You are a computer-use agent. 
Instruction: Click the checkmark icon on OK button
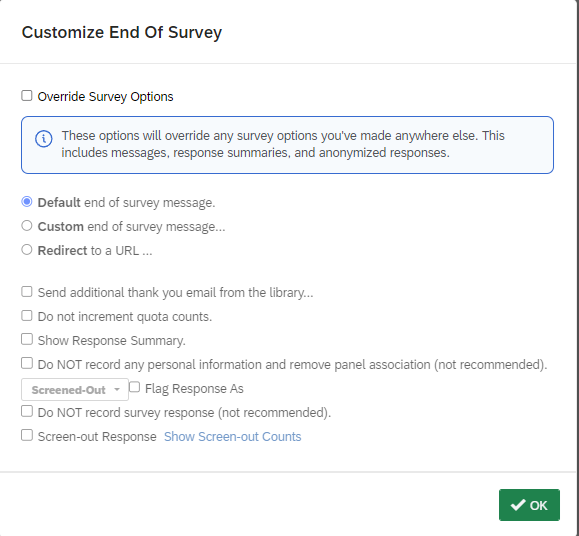[518, 505]
